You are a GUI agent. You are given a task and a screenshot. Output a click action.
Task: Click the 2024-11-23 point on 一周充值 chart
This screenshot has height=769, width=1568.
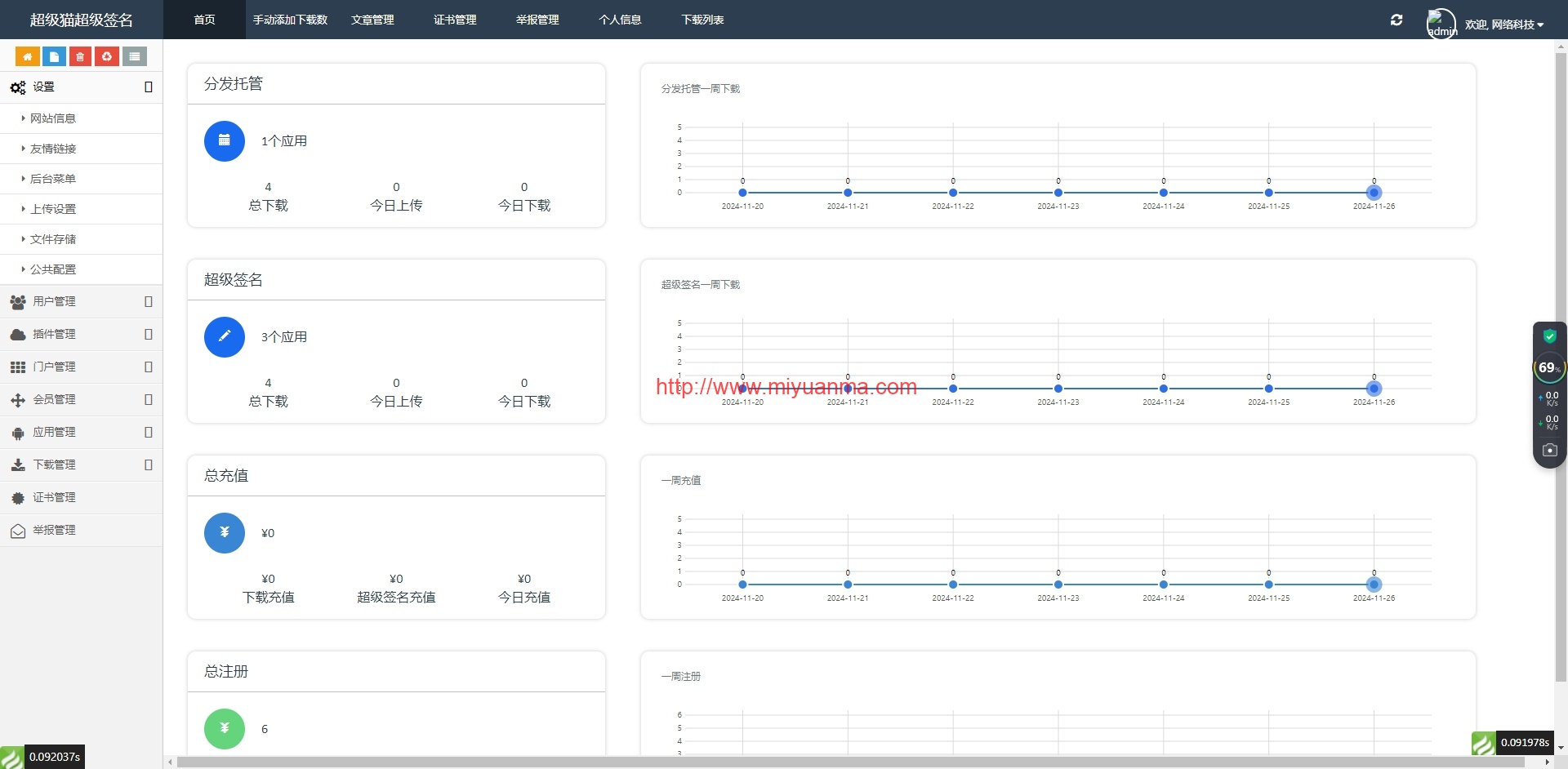coord(1058,585)
